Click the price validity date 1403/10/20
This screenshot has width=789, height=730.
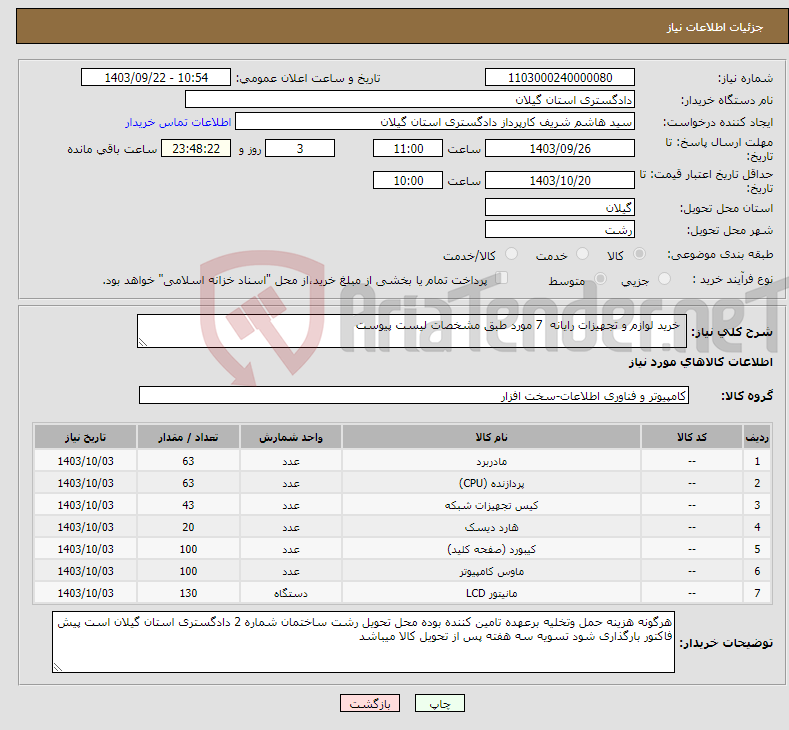tap(560, 180)
